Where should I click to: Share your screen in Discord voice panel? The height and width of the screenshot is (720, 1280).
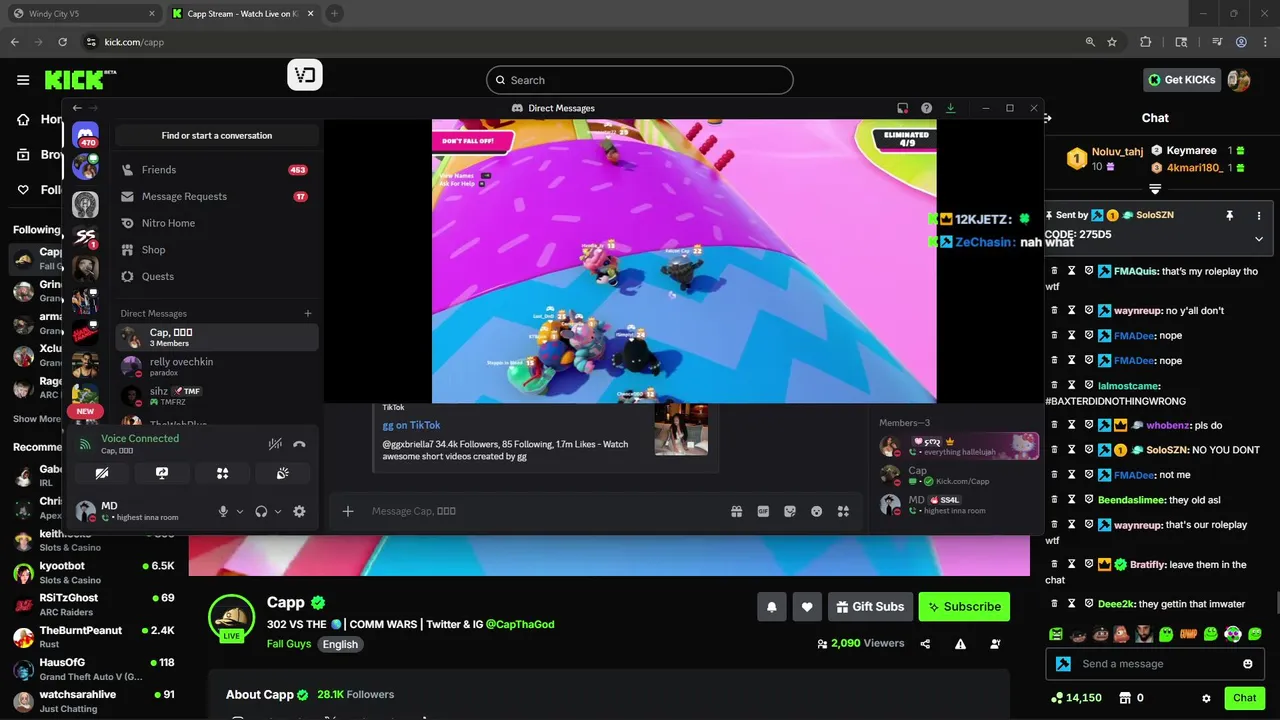click(162, 473)
